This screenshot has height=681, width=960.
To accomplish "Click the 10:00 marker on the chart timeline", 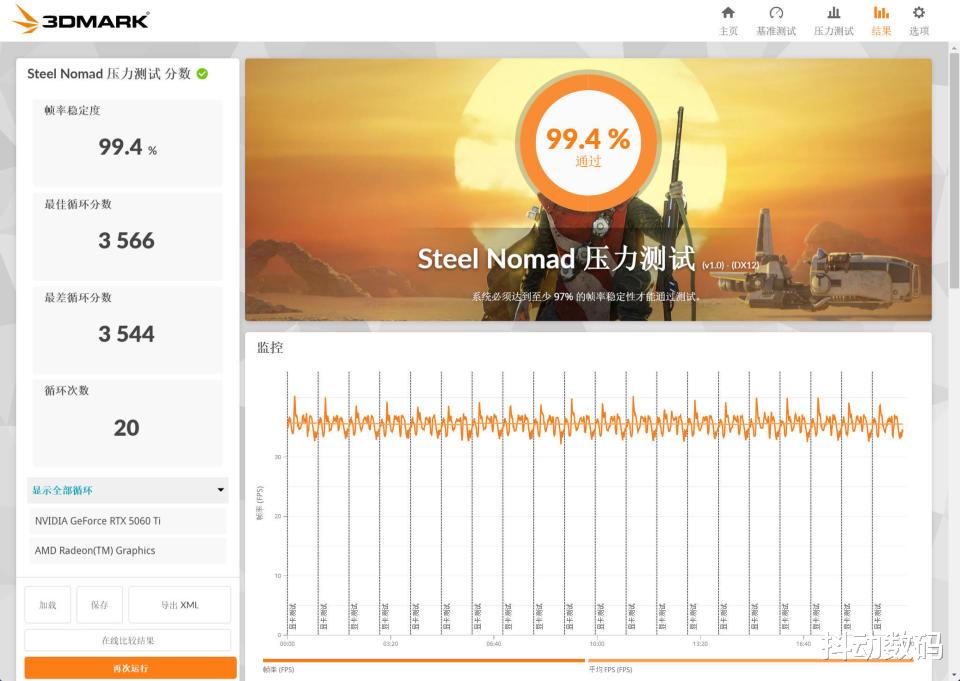I will 597,644.
